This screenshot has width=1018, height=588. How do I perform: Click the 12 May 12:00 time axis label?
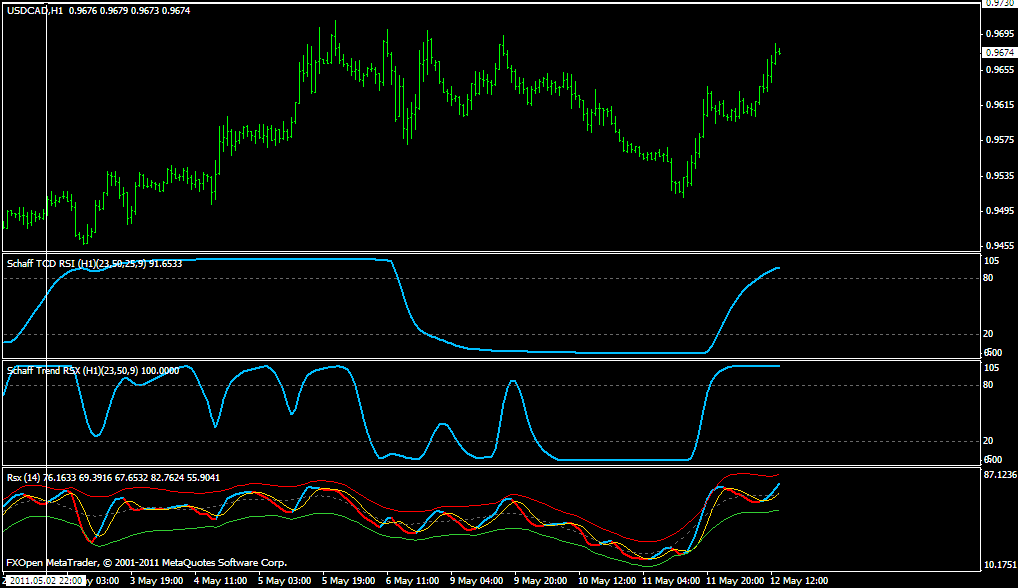[799, 580]
